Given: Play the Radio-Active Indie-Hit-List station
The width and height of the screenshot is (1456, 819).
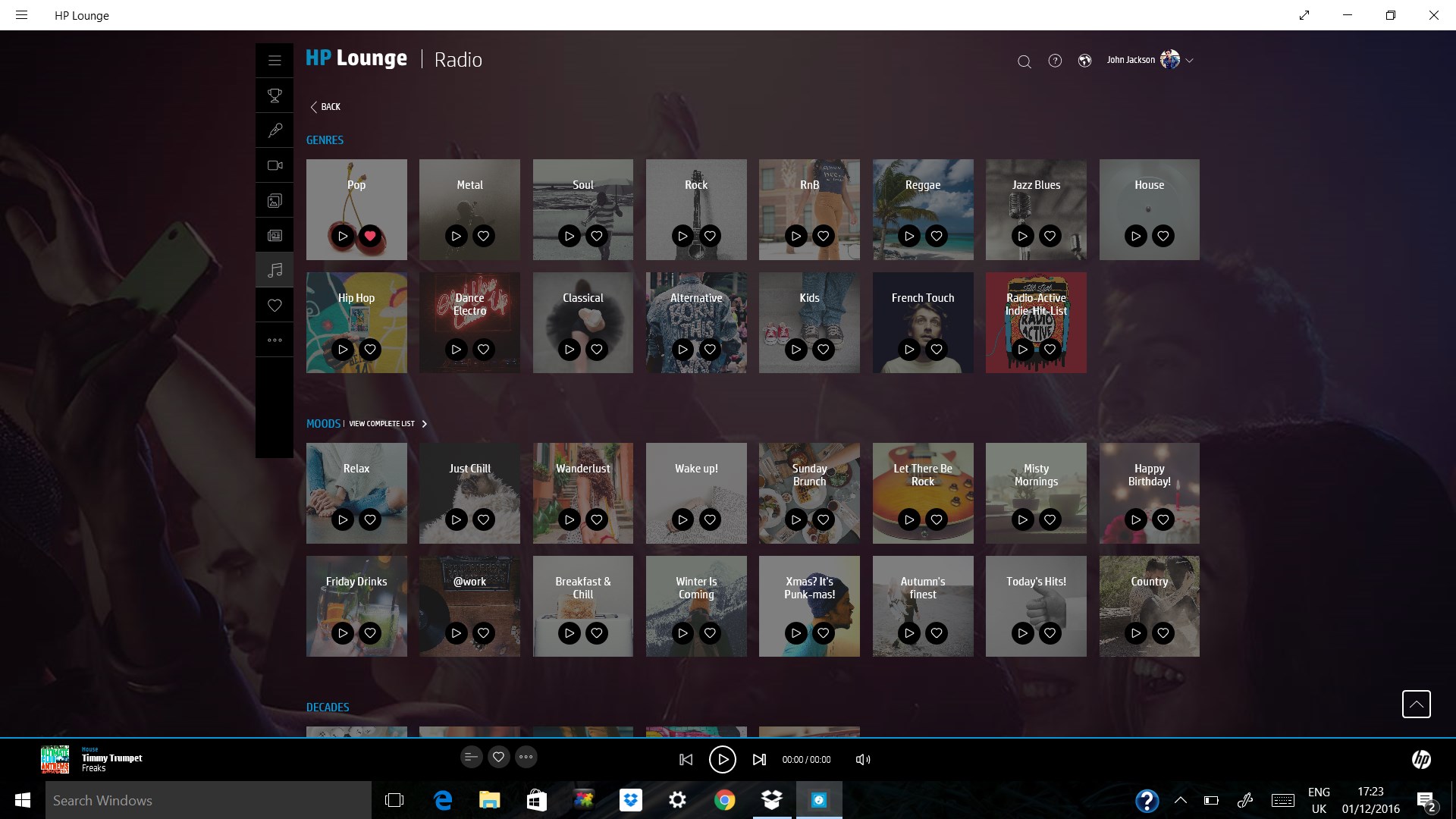Looking at the screenshot, I should point(1022,350).
